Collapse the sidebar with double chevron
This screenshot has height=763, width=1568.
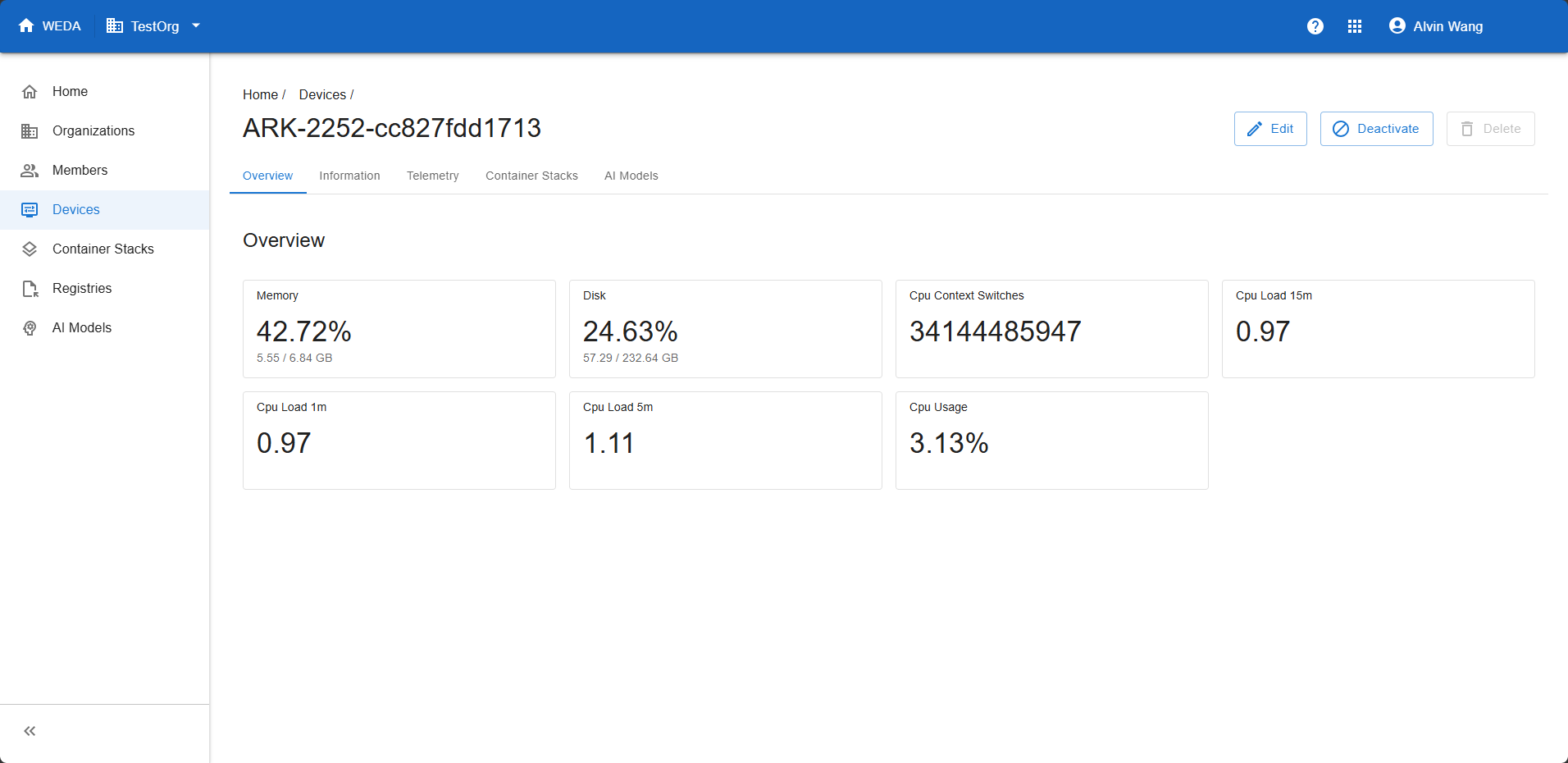point(30,731)
